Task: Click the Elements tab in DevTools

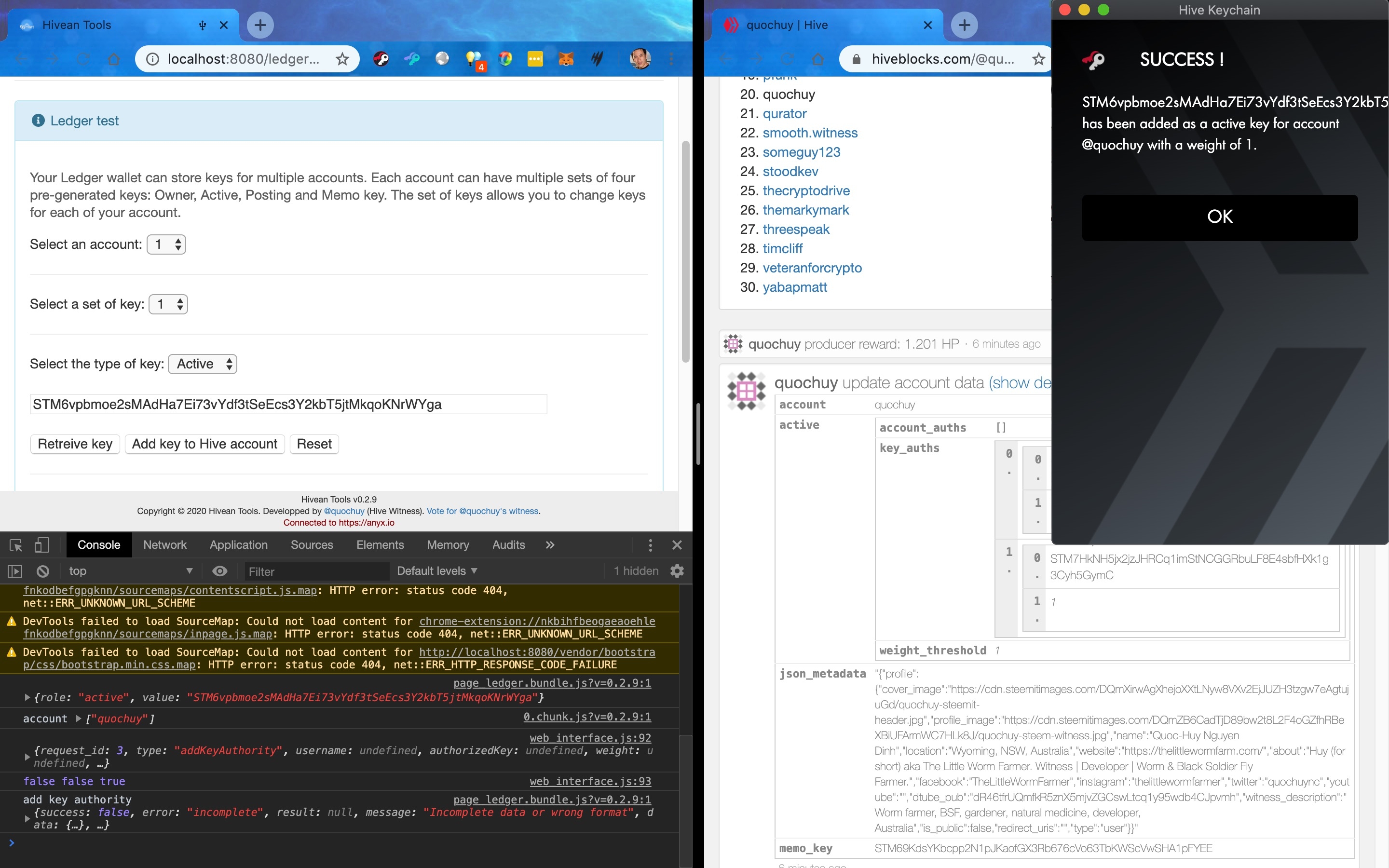Action: (x=380, y=543)
